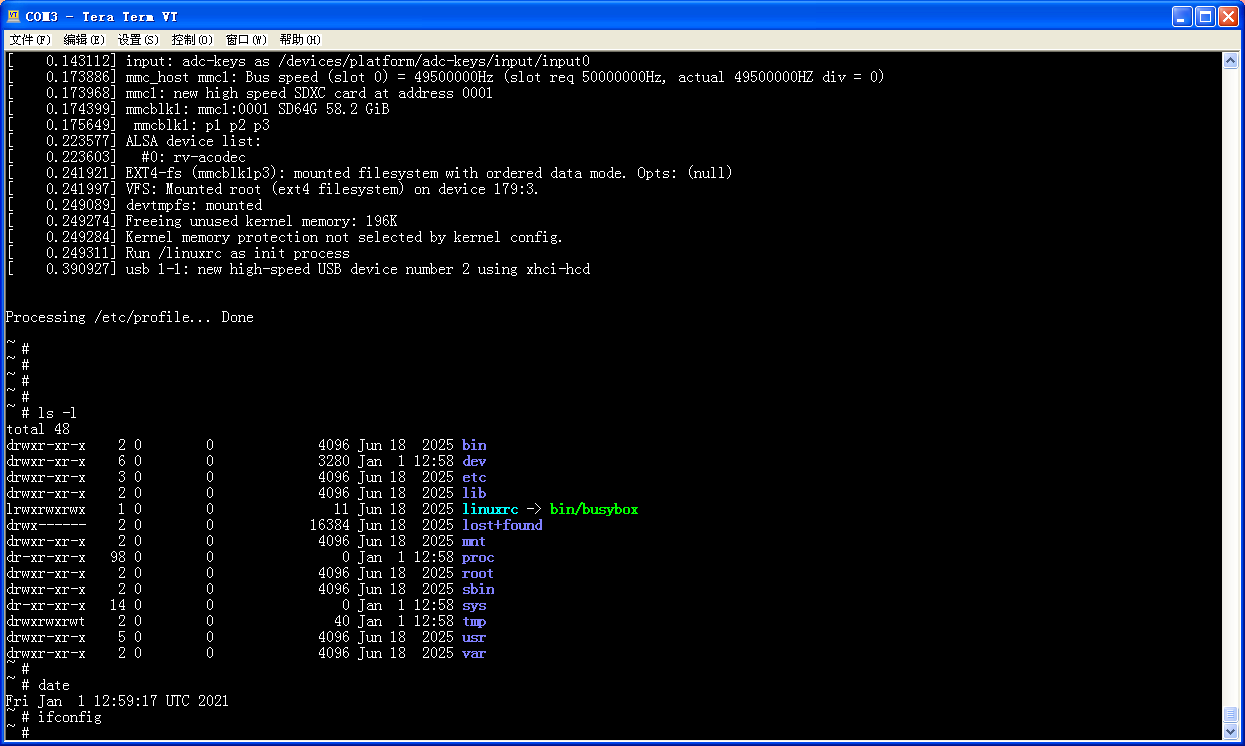The width and height of the screenshot is (1245, 746).
Task: Click the 'date' command text
Action: point(54,685)
